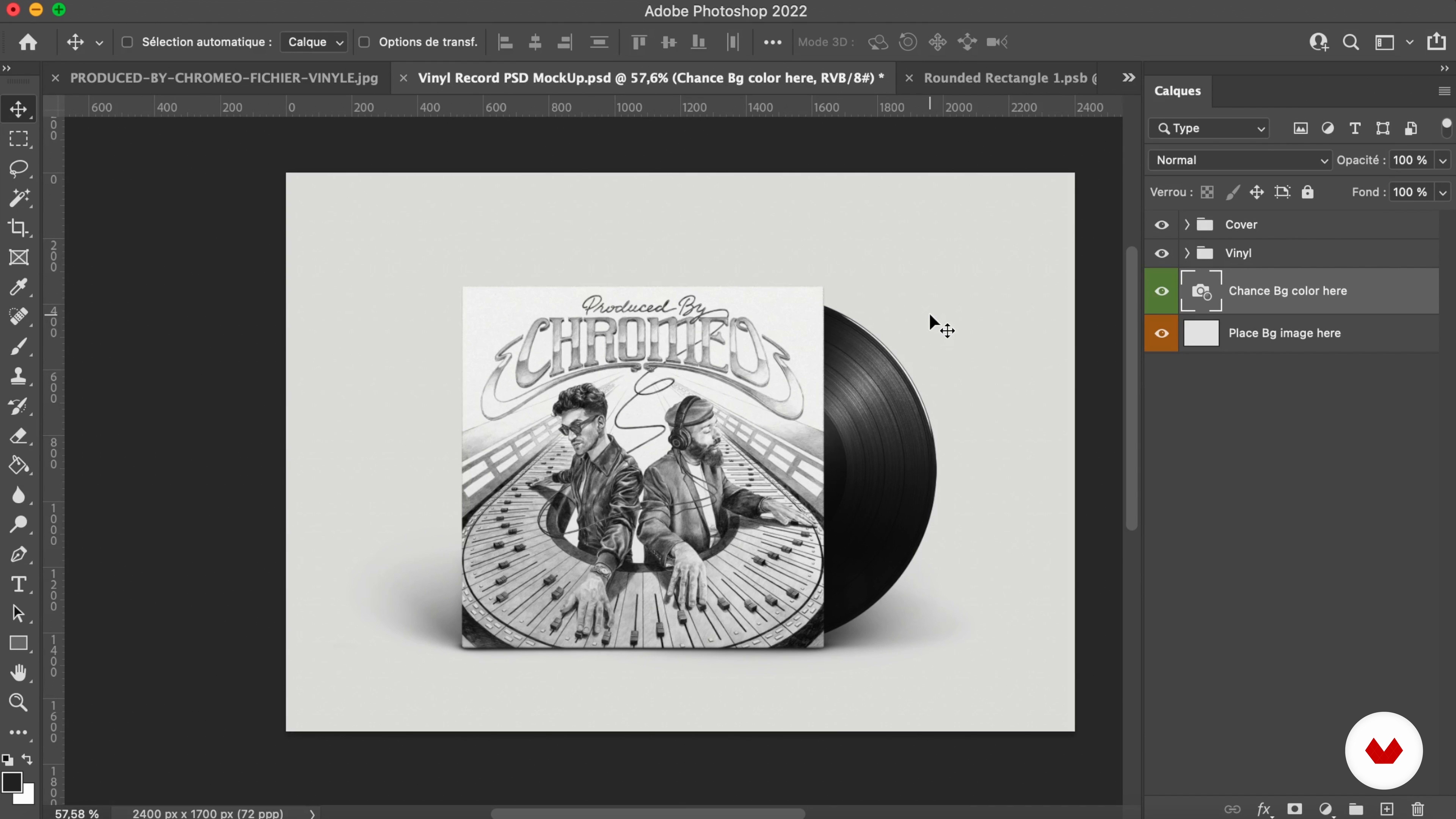Open more align options ellipsis
This screenshot has width=1456, height=819.
[x=772, y=42]
